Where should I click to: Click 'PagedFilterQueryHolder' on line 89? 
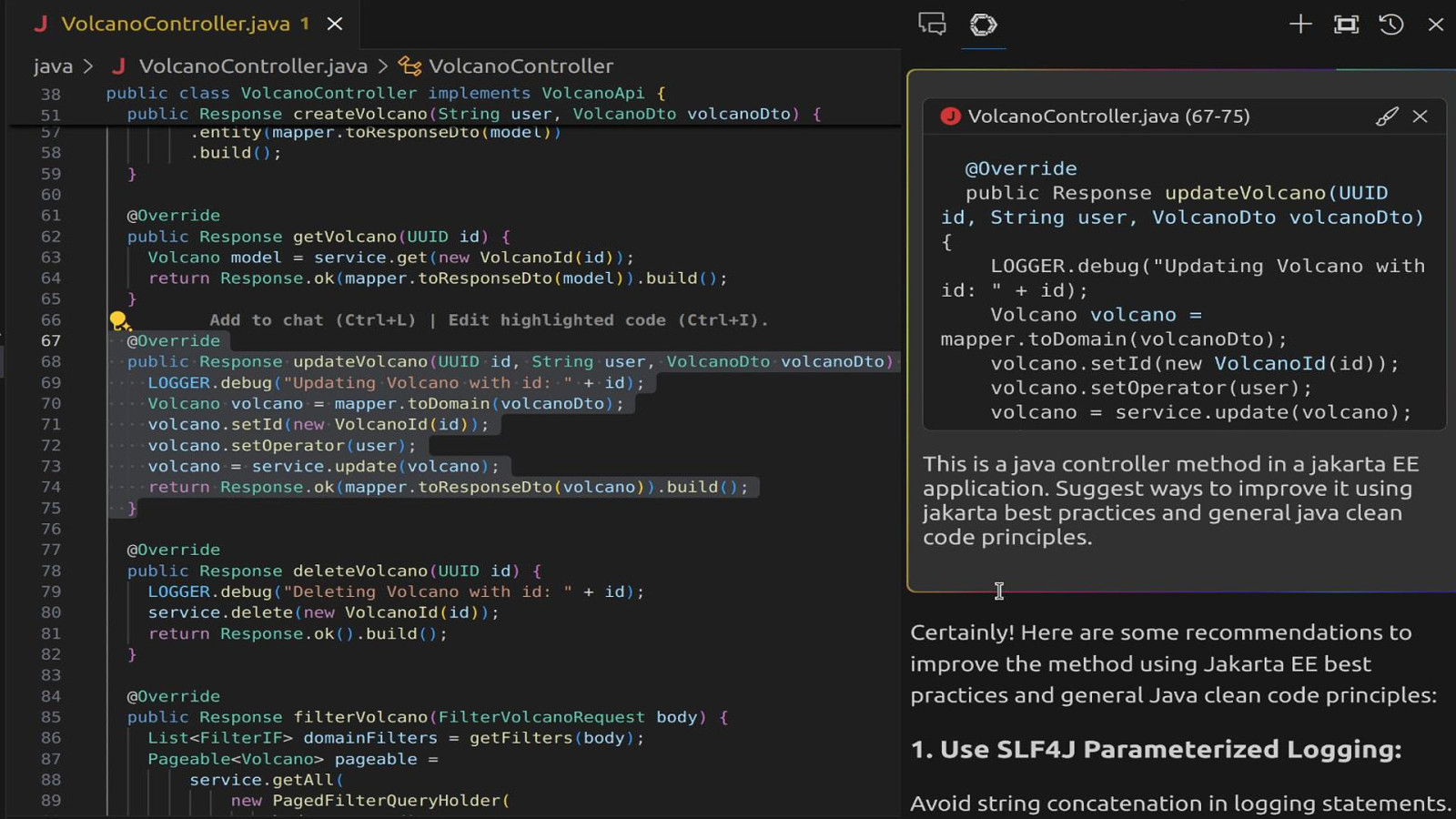tap(387, 801)
